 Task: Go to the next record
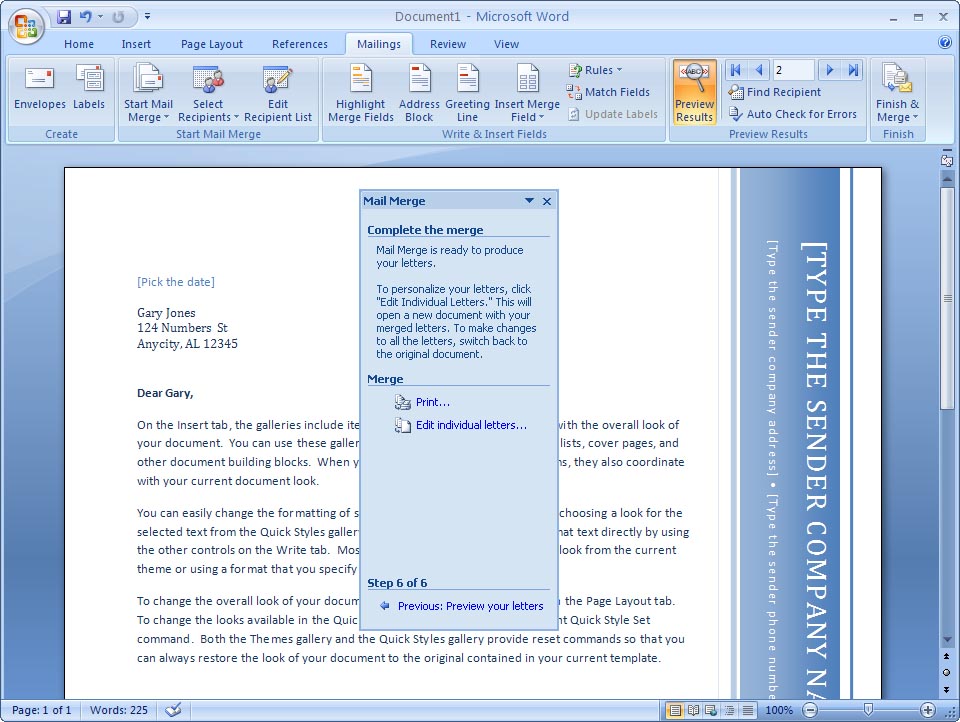[830, 70]
